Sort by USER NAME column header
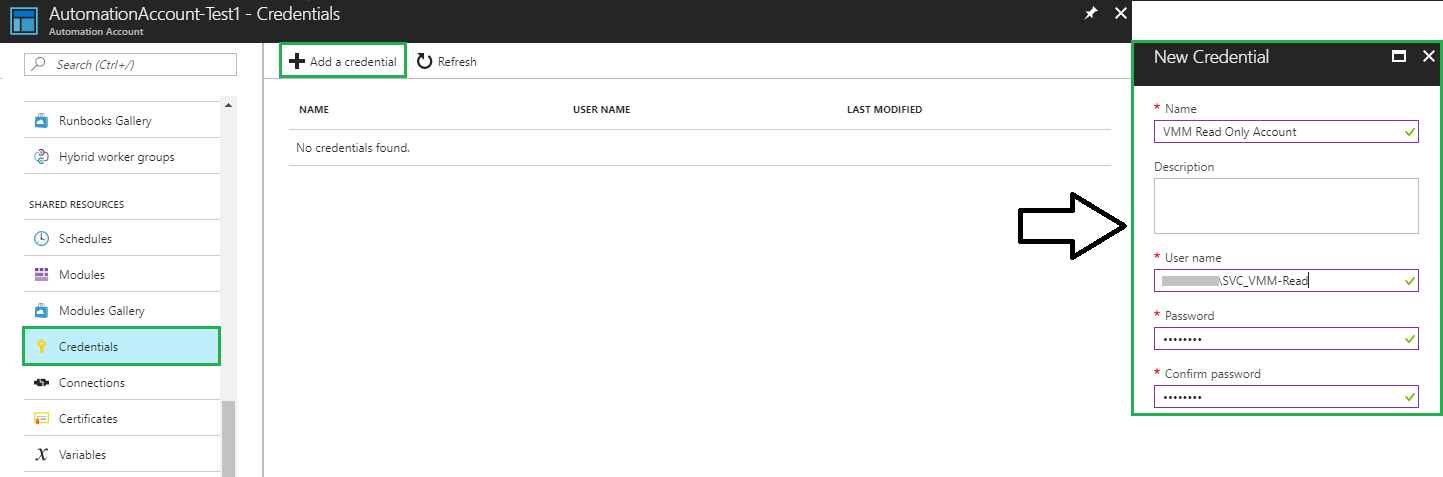 tap(601, 110)
